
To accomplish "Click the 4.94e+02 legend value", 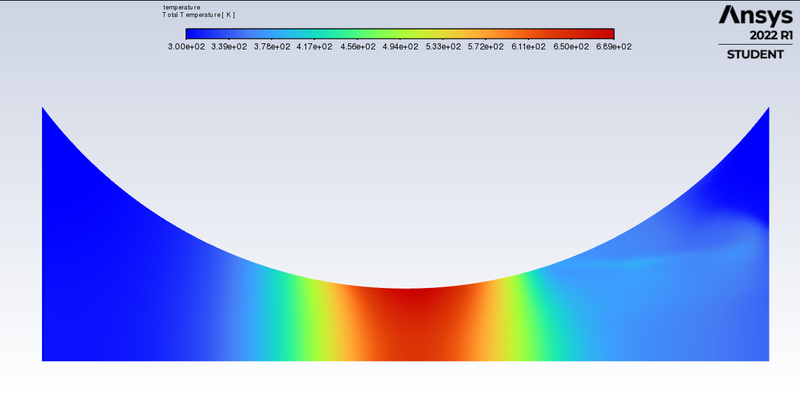I will (400, 47).
